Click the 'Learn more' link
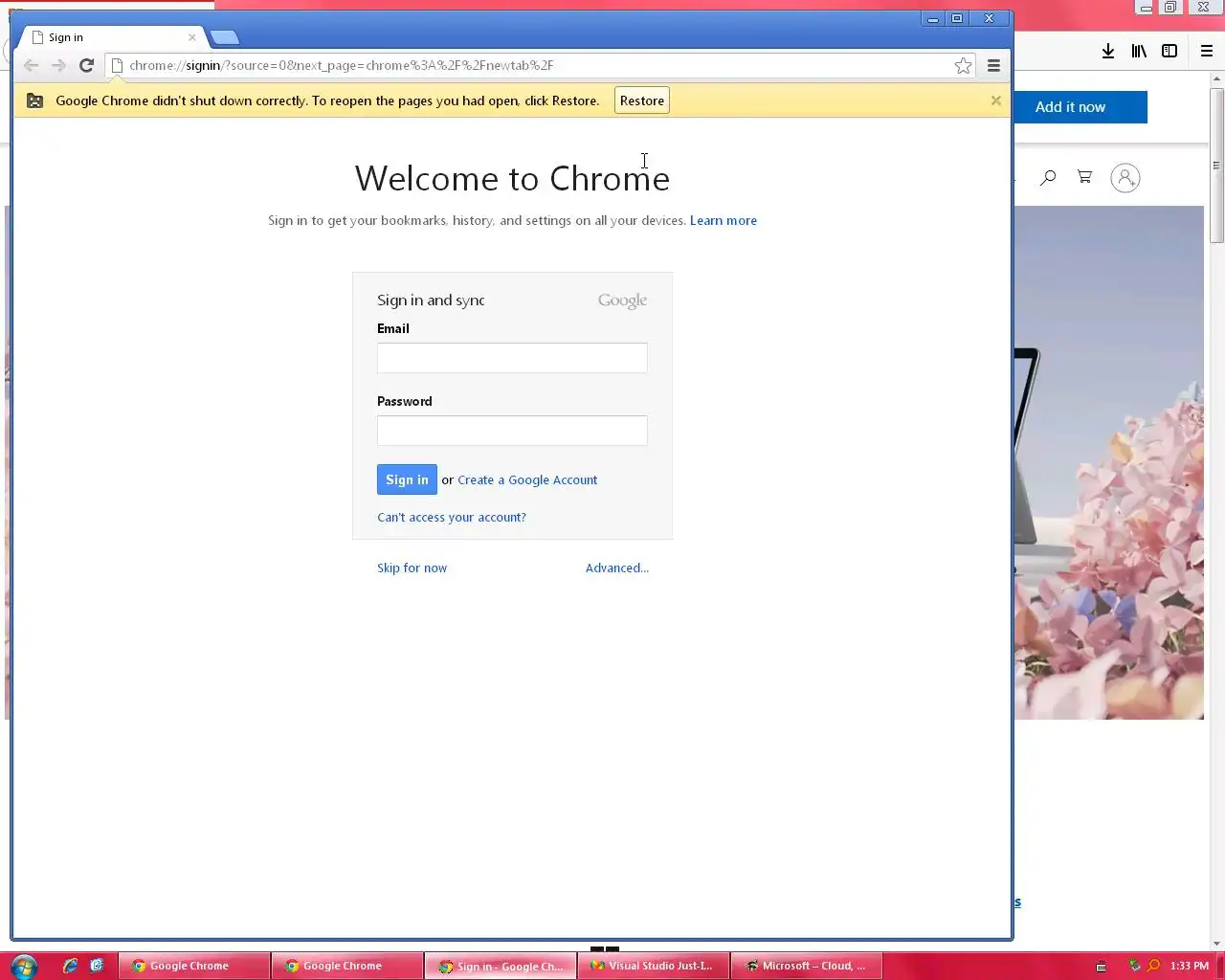The height and width of the screenshot is (980, 1225). pyautogui.click(x=724, y=220)
